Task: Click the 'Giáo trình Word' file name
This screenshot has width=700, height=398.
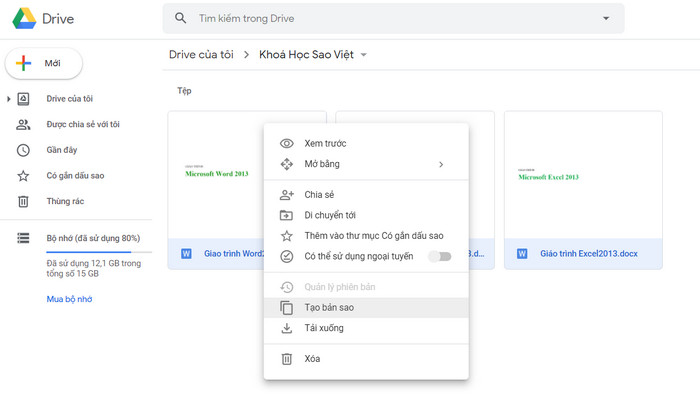Action: (x=234, y=253)
